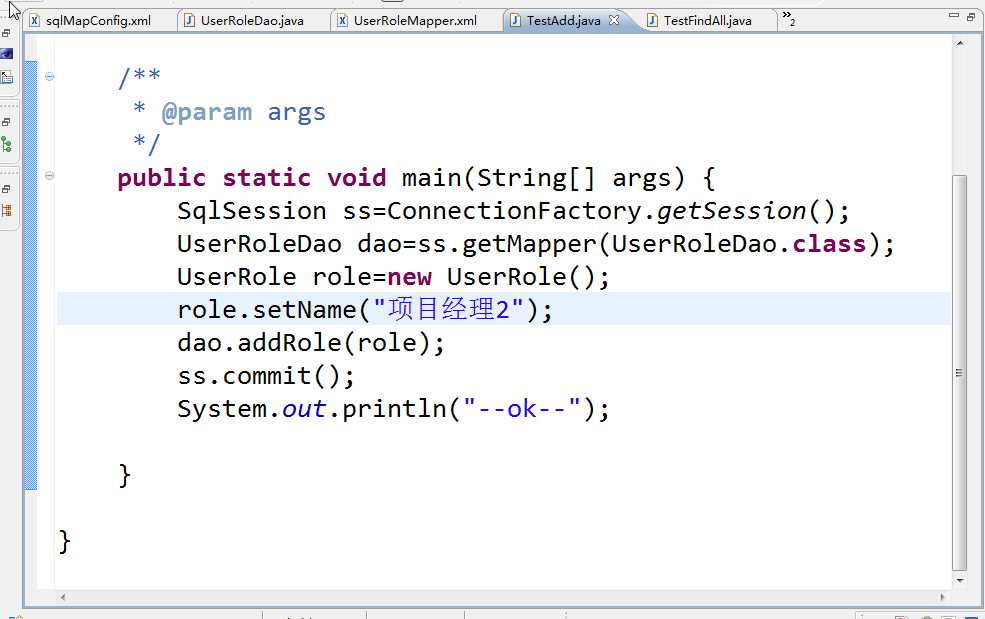Screen dimensions: 985x619
Task: Click the vertical scrollbar thumb
Action: (959, 372)
